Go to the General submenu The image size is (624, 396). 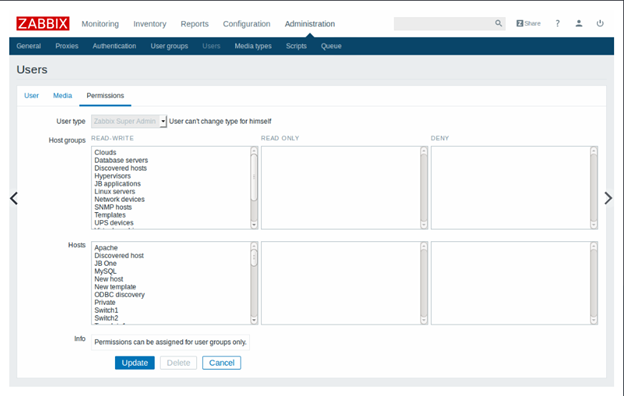(x=29, y=46)
